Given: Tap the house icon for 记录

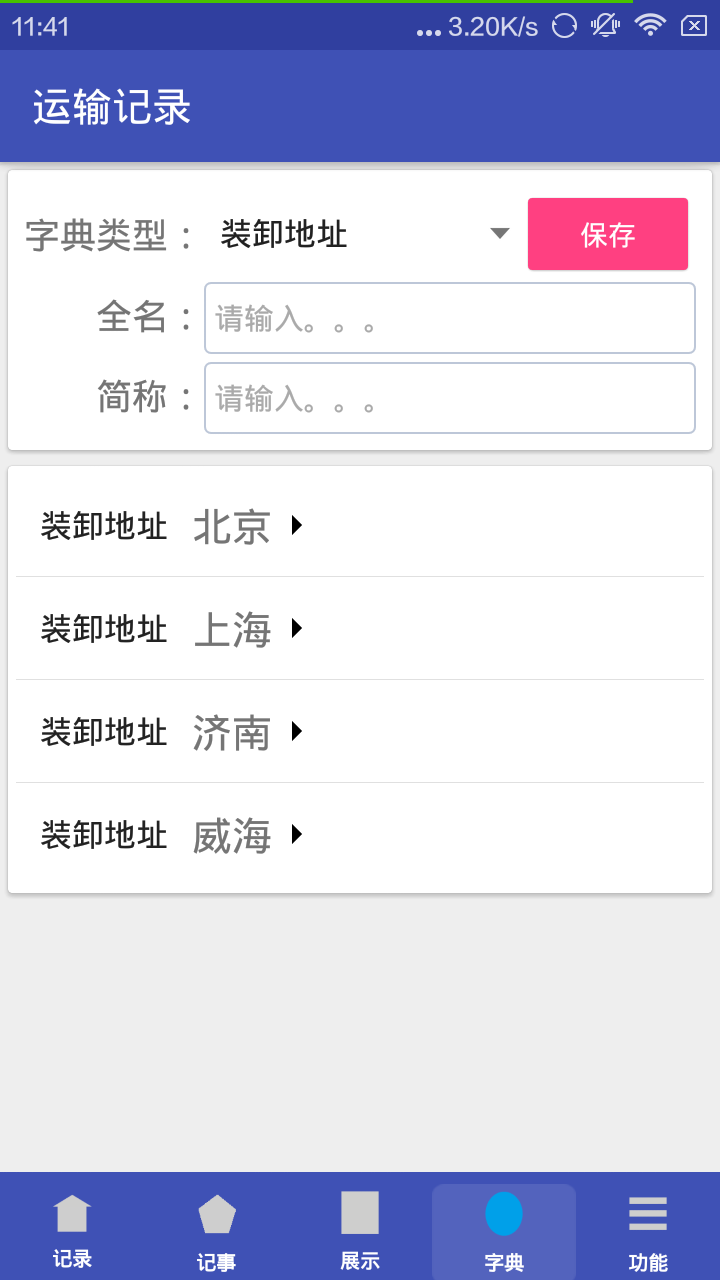Looking at the screenshot, I should [x=72, y=1213].
